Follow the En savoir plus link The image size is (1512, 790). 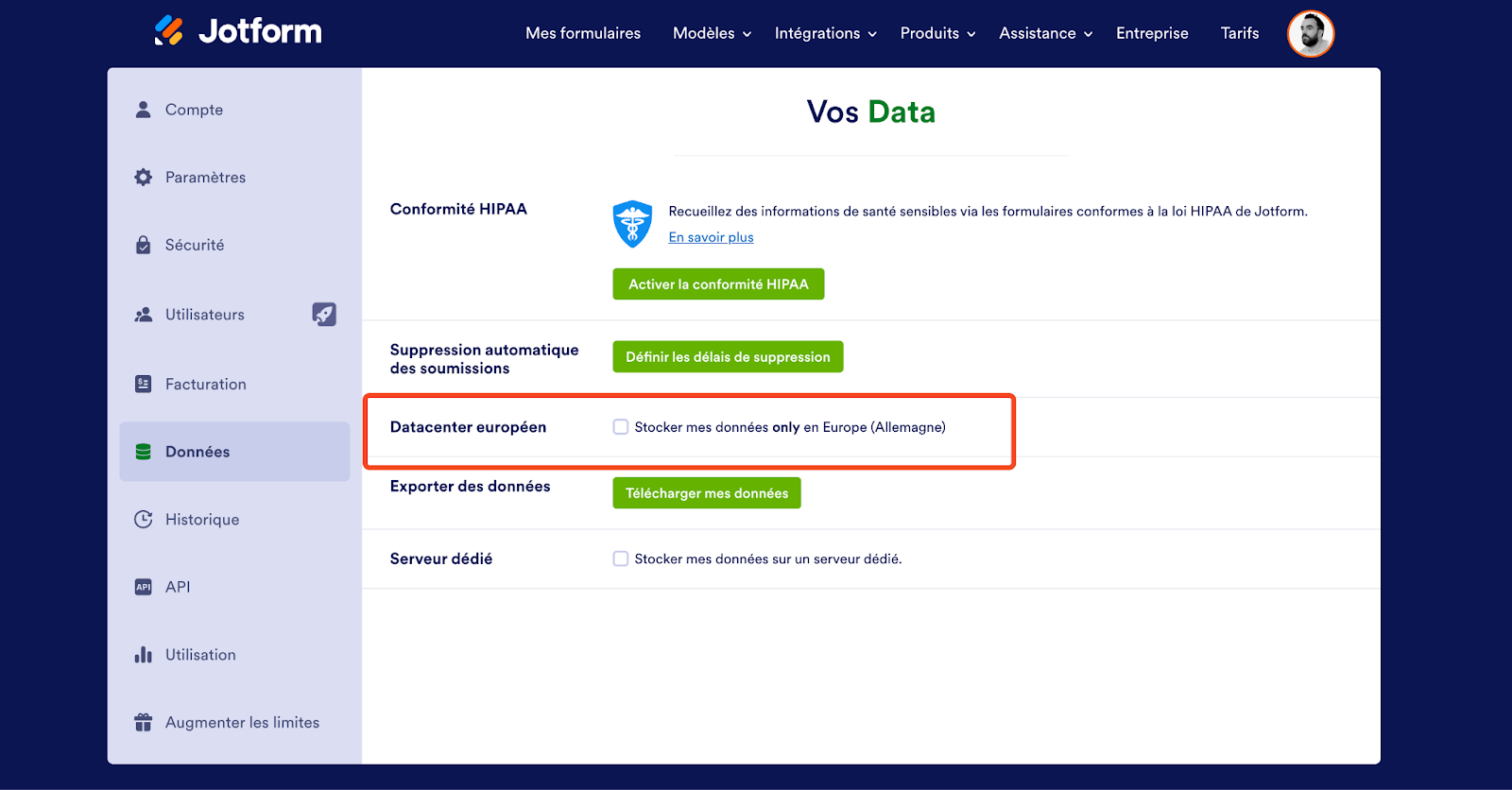pos(712,237)
